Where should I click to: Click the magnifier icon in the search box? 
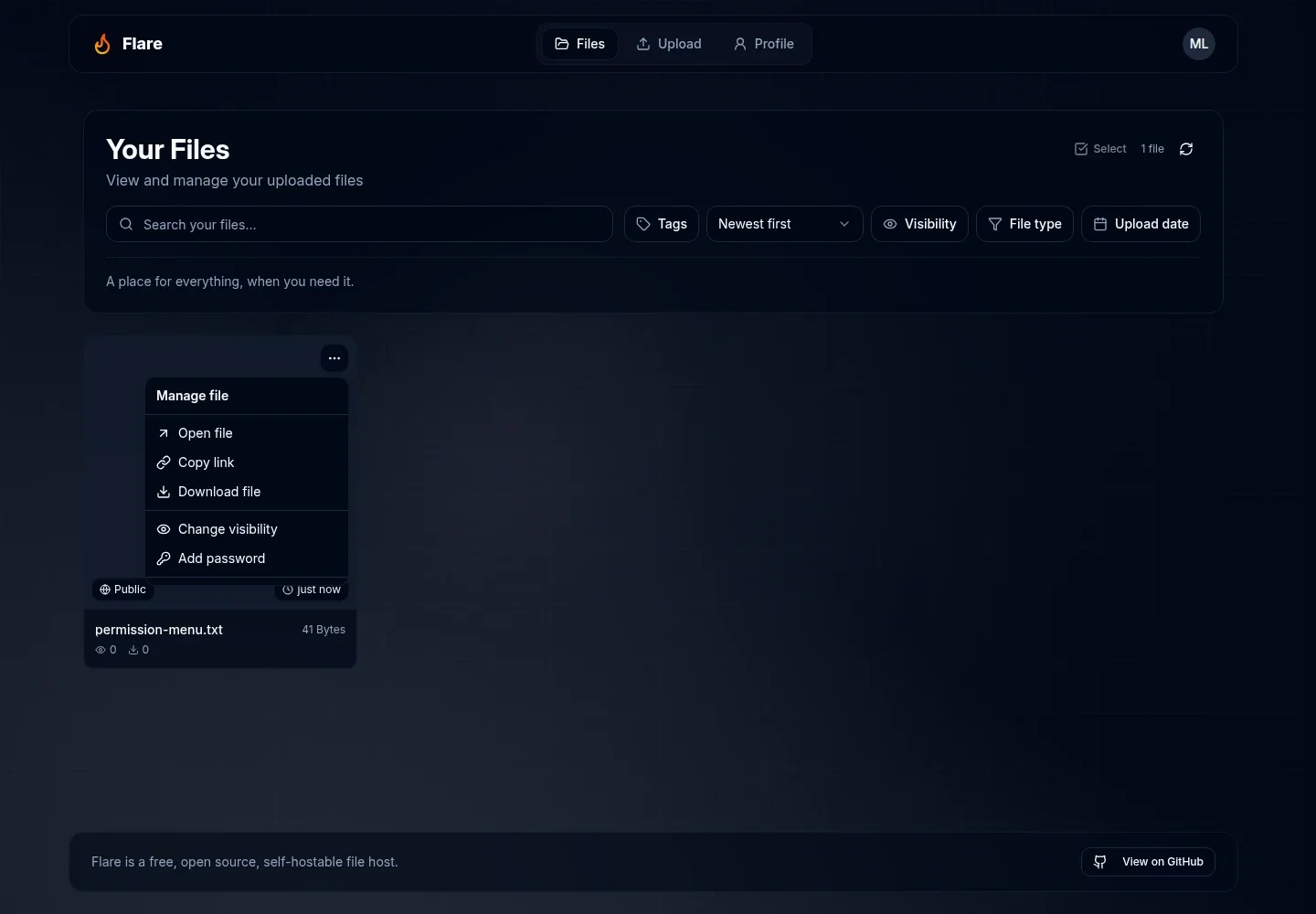point(126,224)
